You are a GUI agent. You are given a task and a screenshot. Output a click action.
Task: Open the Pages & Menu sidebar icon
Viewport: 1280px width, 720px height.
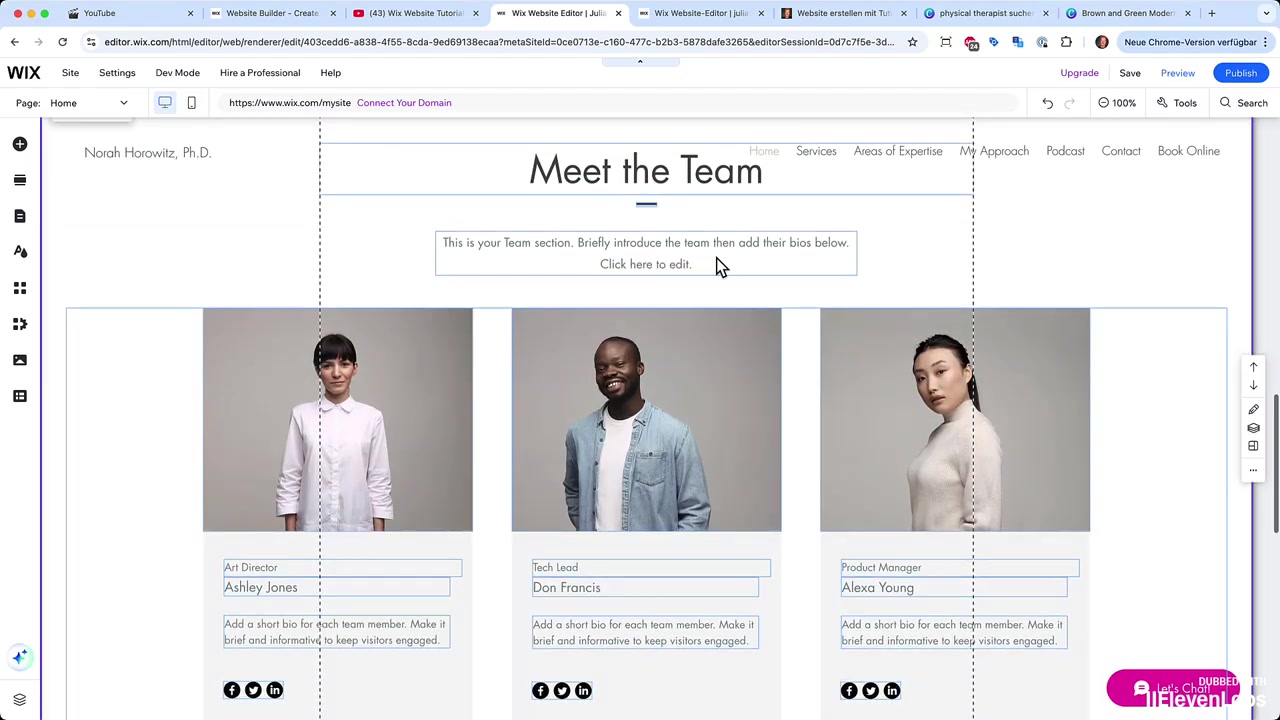pos(20,216)
